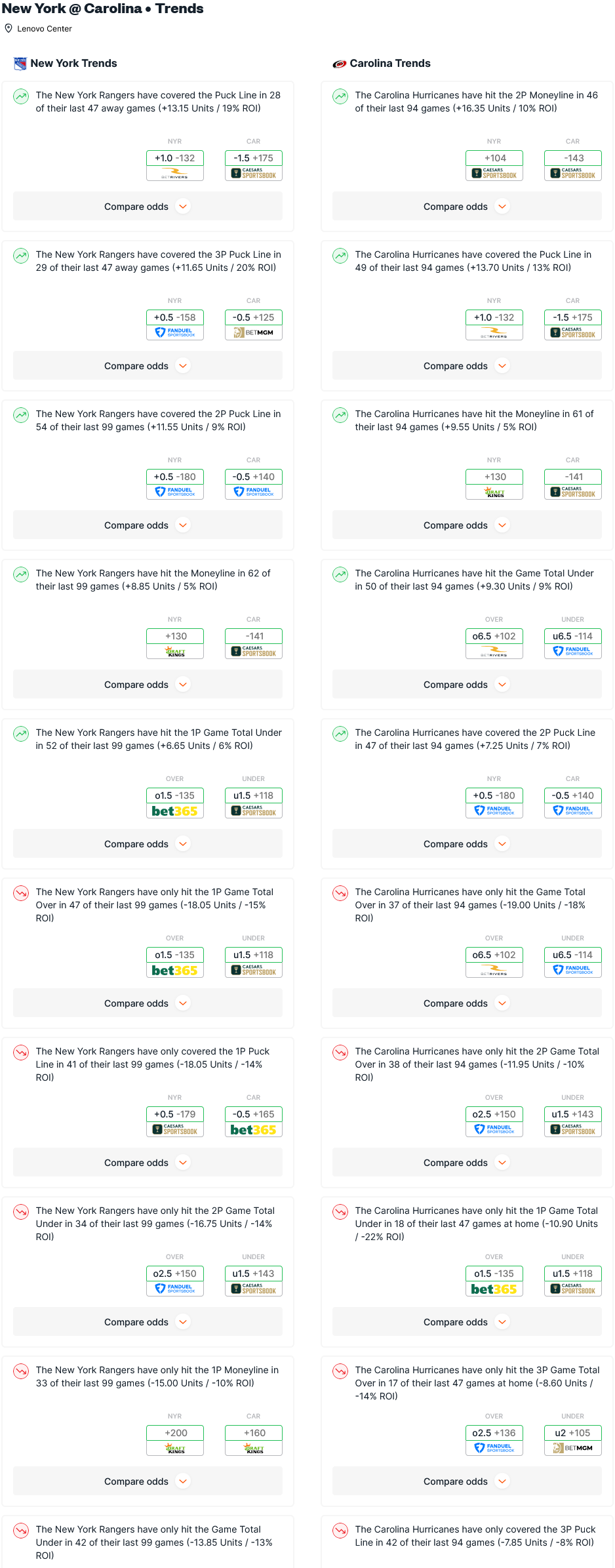This screenshot has height=1568, width=615.
Task: Click red downtrend icon for Rangers 1P Moneyline
Action: (x=21, y=1371)
